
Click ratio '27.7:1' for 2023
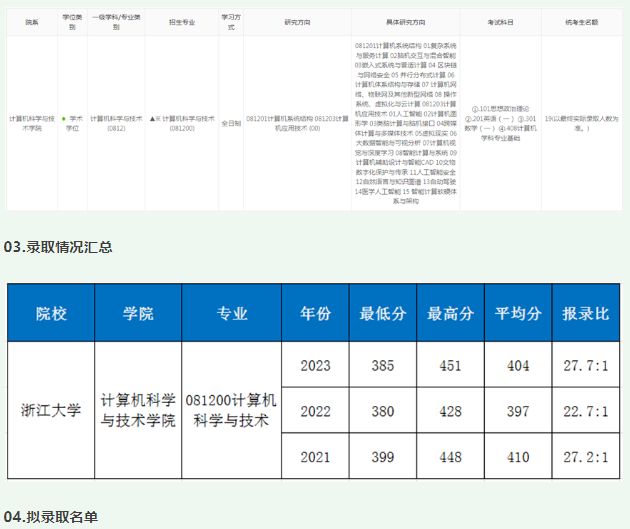586,365
